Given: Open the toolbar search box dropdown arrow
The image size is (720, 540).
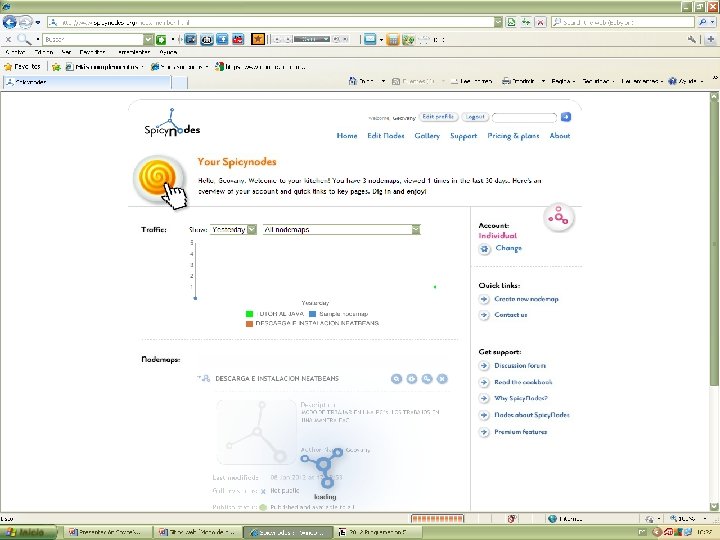Looking at the screenshot, I should [148, 39].
